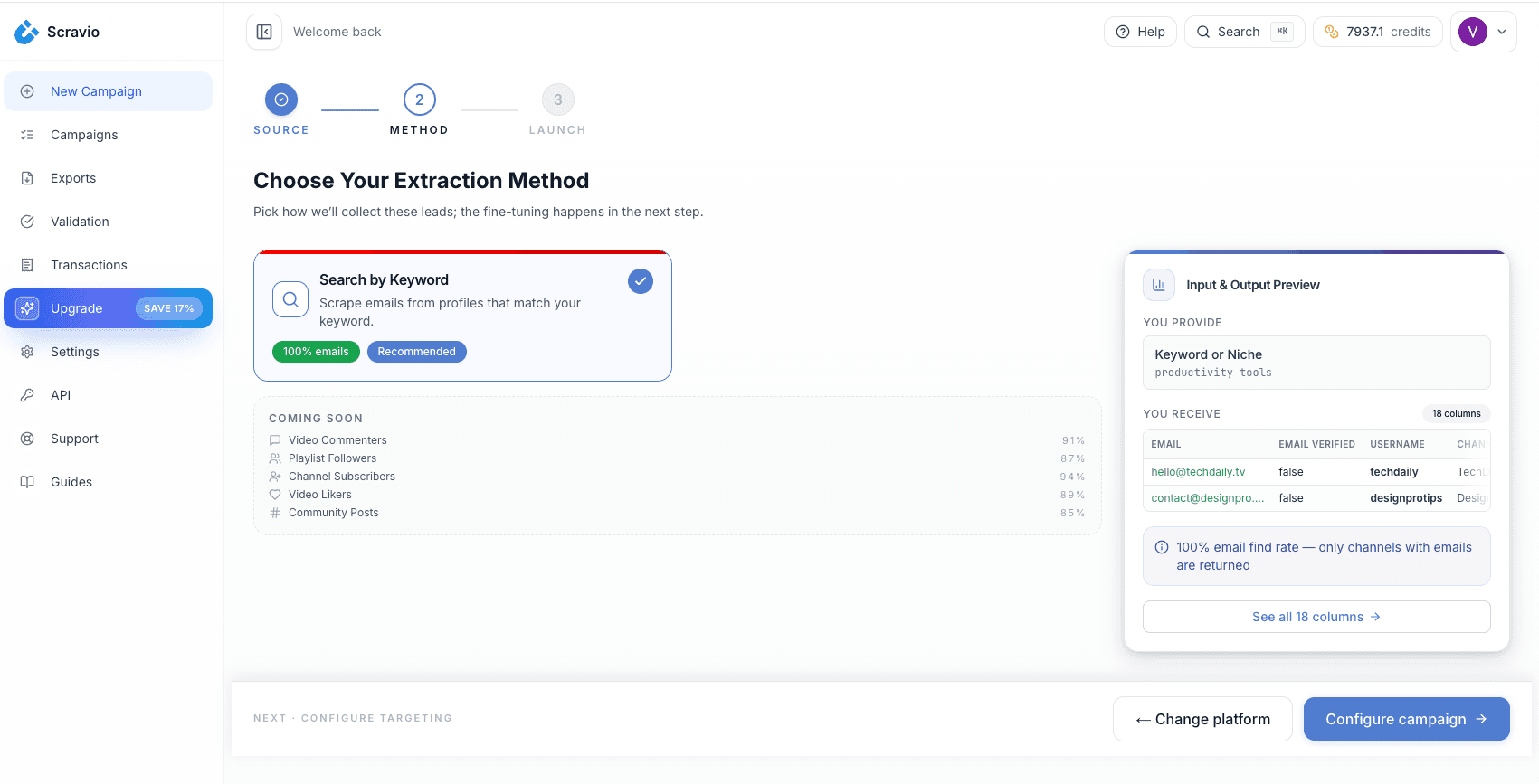Click the user avatar V
This screenshot has width=1539, height=784.
(x=1473, y=32)
